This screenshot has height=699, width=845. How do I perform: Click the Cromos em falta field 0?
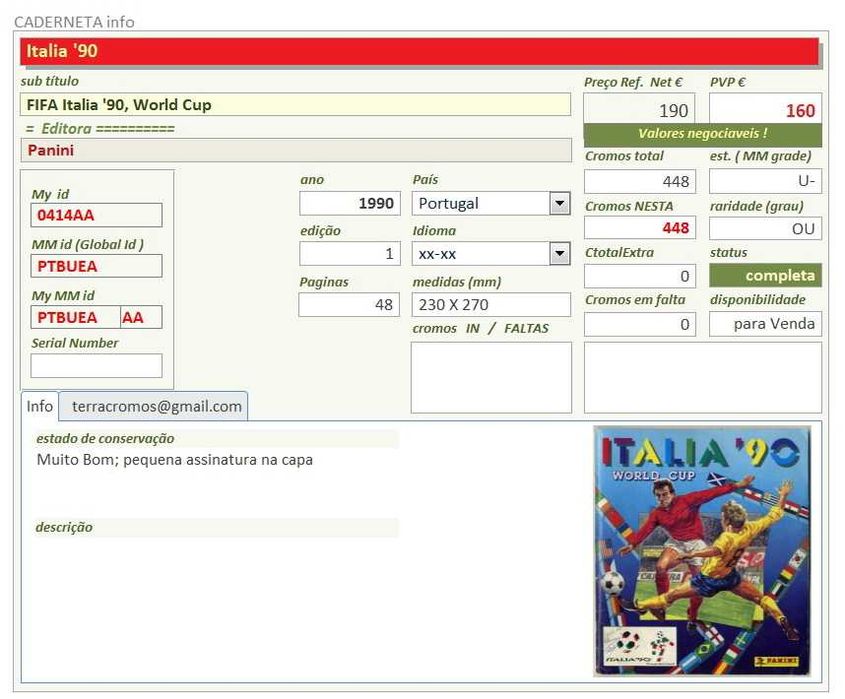(x=640, y=324)
